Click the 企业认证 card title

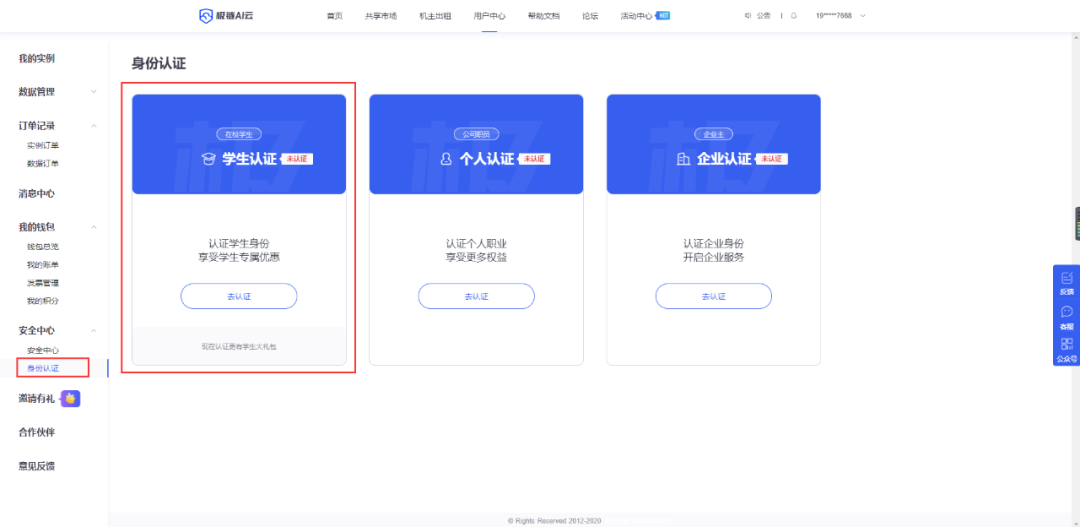pos(724,158)
